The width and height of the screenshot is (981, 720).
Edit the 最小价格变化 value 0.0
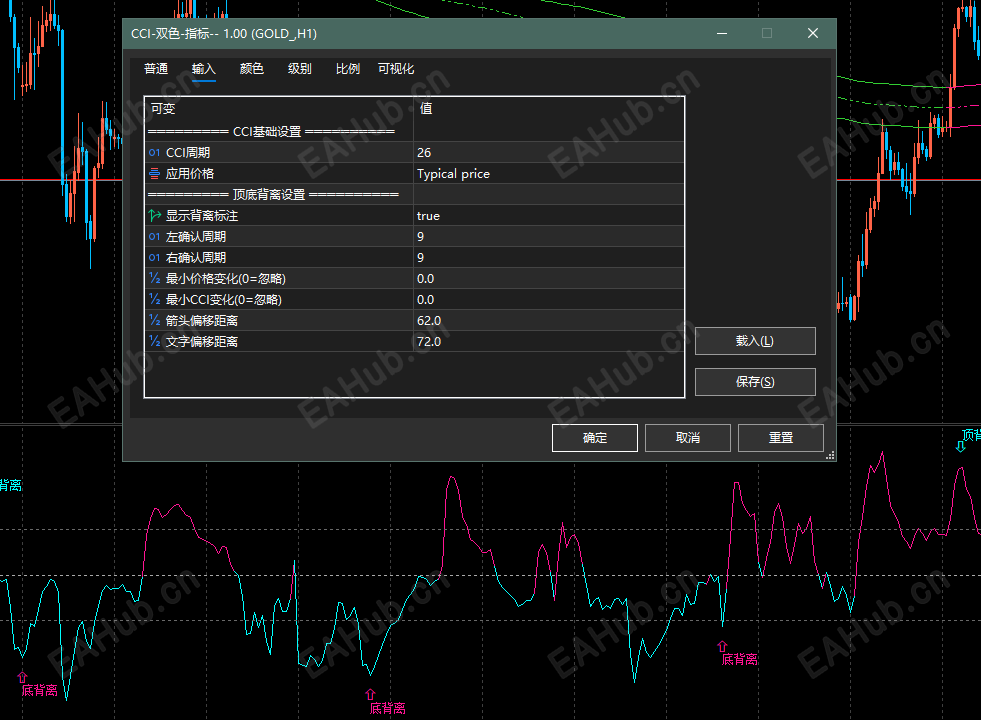click(x=548, y=278)
